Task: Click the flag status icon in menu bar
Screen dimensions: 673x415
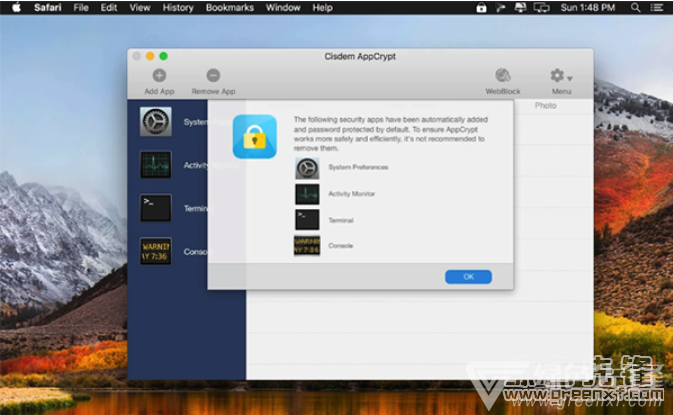Action: click(500, 7)
